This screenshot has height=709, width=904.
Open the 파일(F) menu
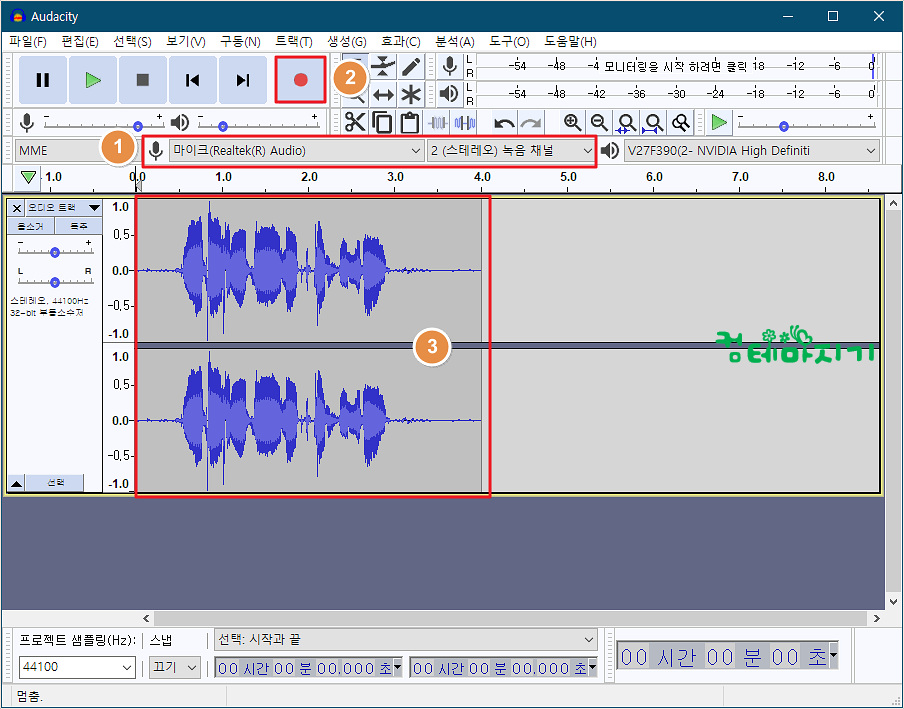click(28, 42)
